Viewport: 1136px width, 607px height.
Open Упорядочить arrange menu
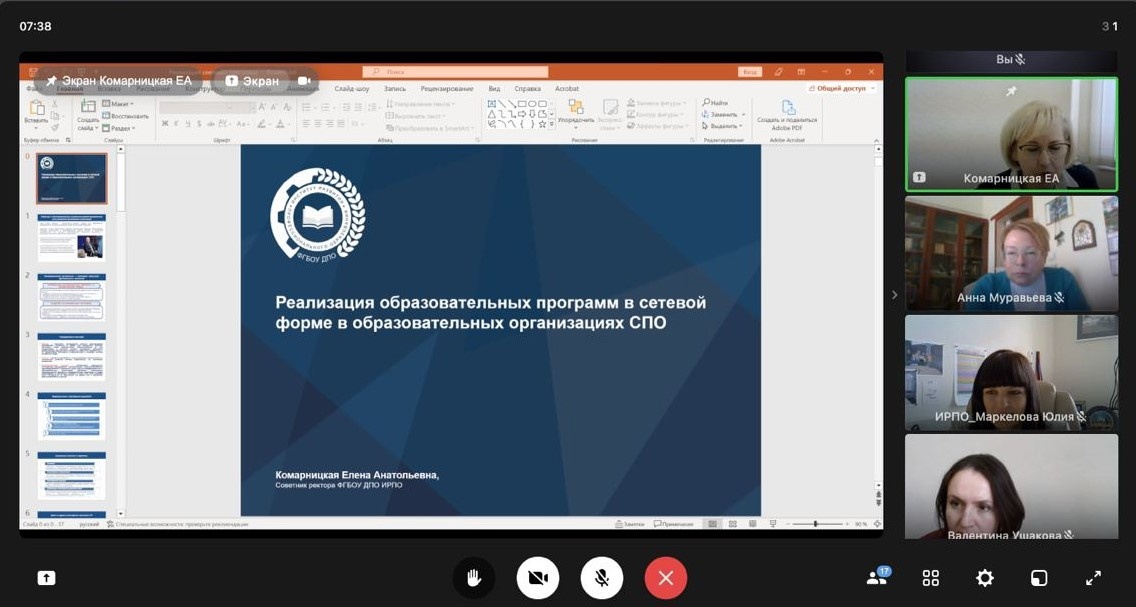click(x=576, y=112)
